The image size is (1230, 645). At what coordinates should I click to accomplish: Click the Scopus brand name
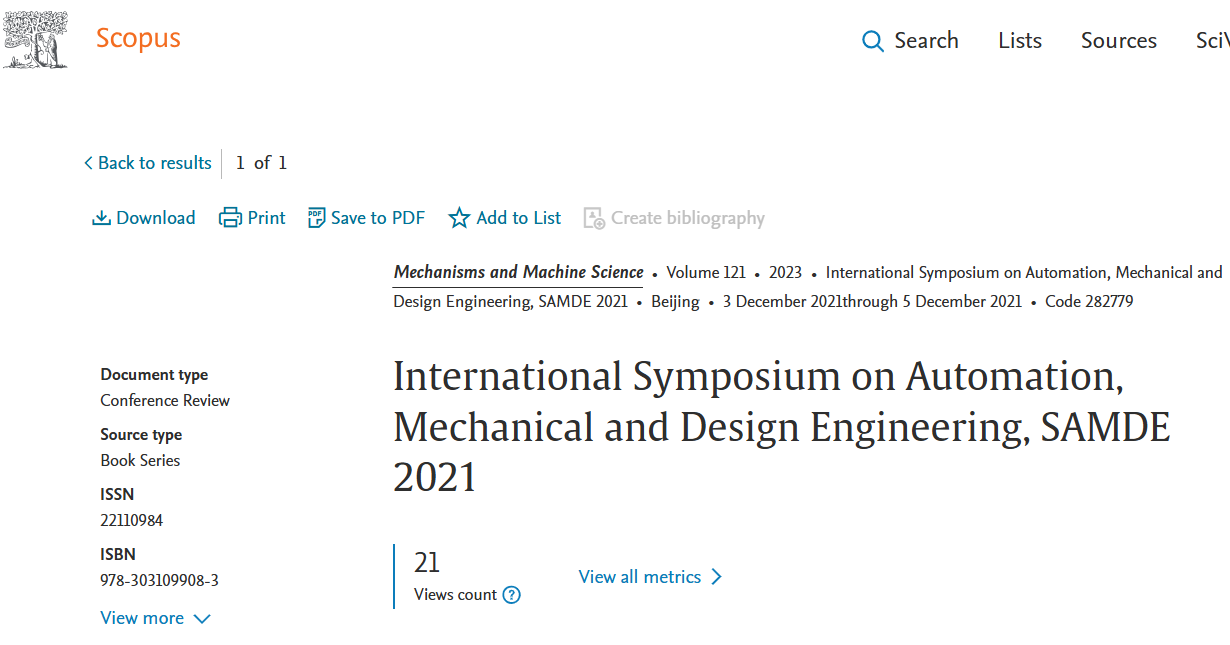pos(138,39)
